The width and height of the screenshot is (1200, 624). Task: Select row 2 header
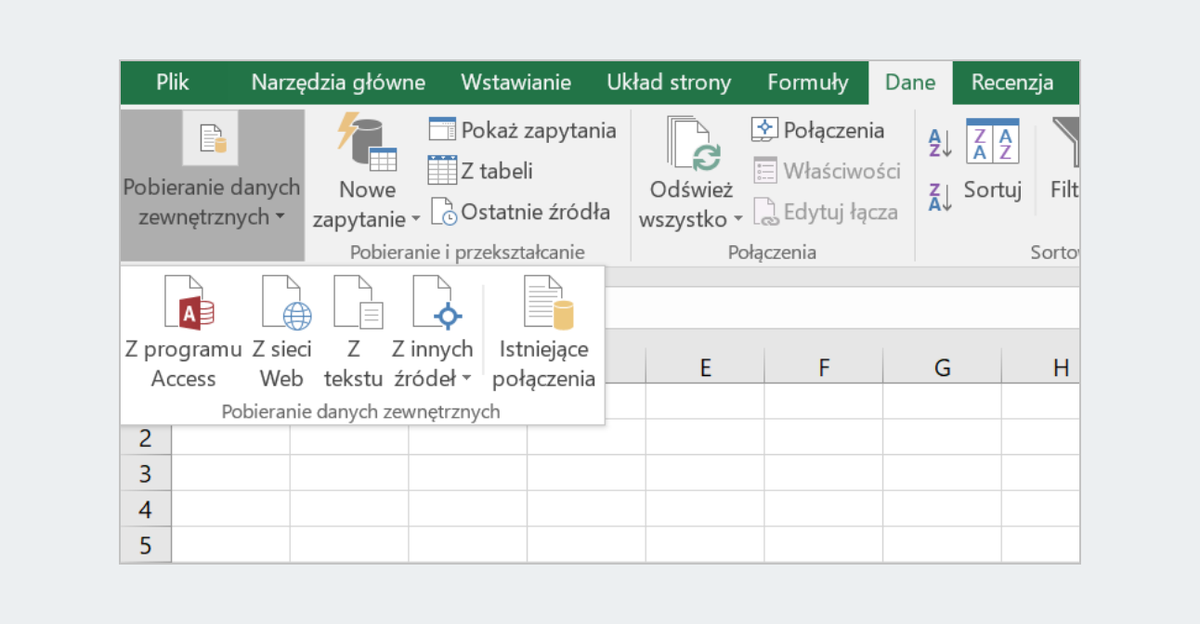[146, 438]
